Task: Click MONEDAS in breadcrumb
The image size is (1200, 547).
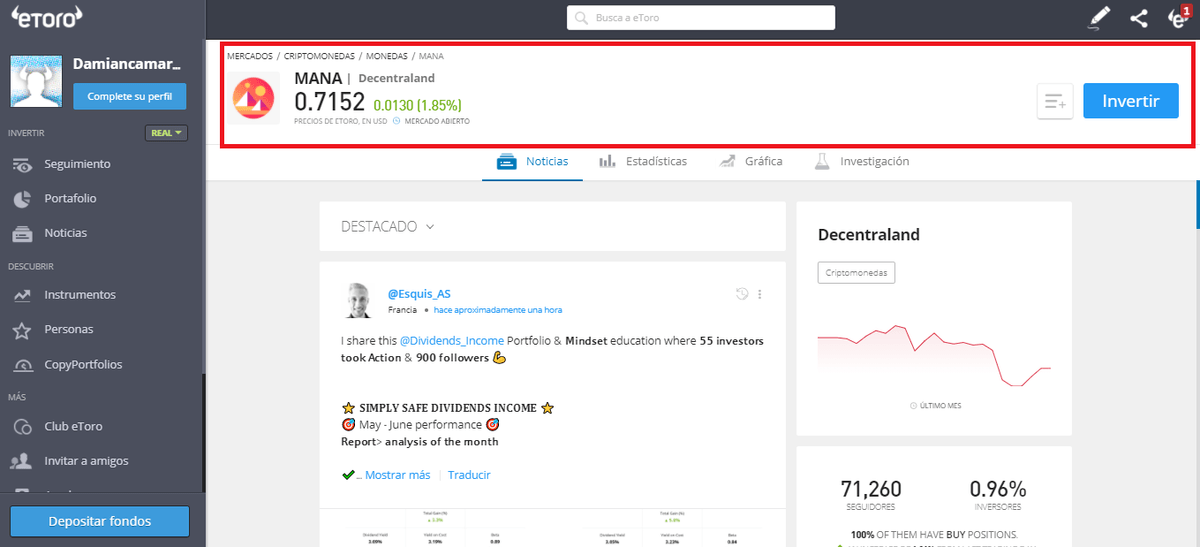Action: [x=386, y=57]
